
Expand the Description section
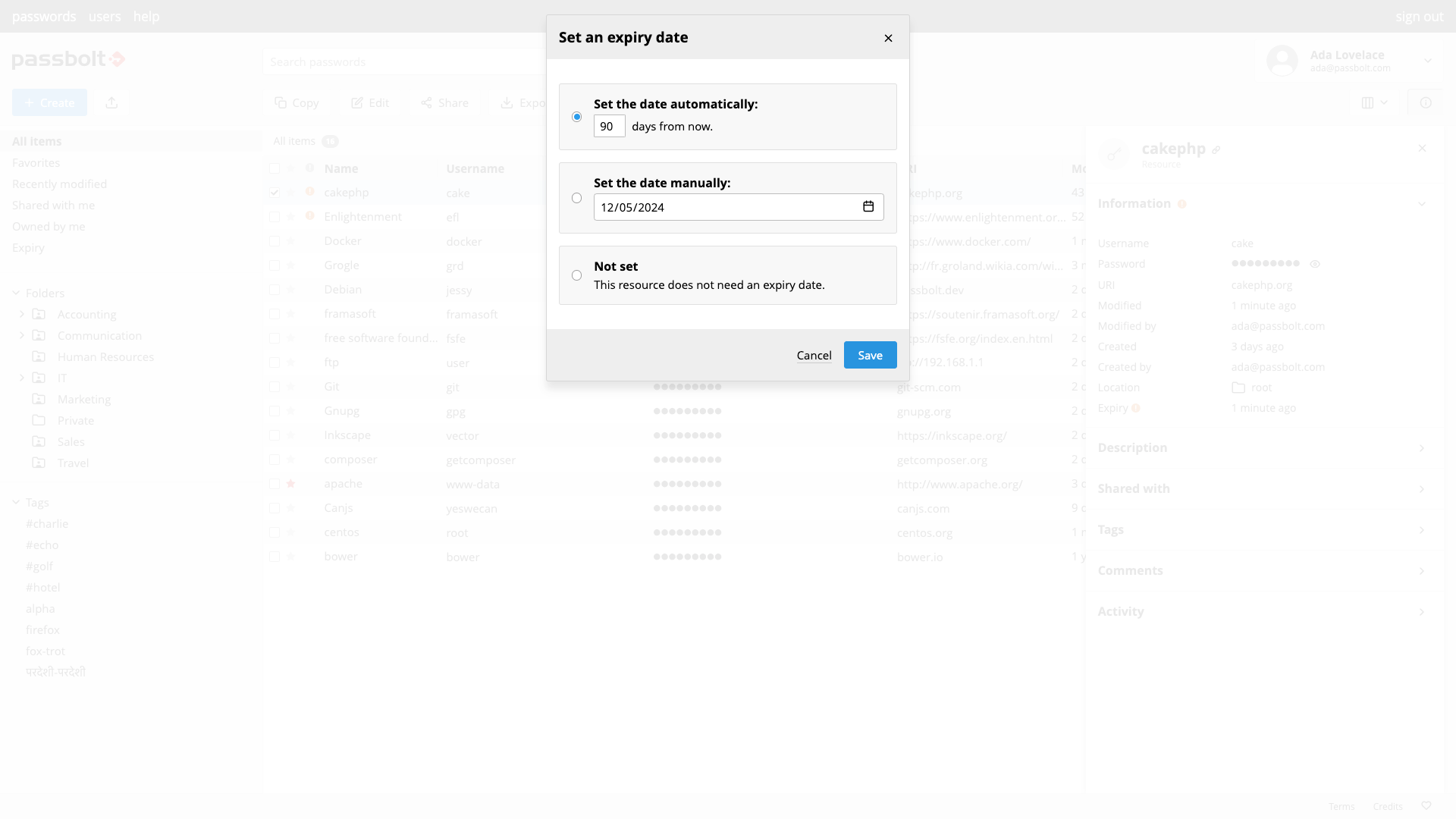pos(1421,448)
